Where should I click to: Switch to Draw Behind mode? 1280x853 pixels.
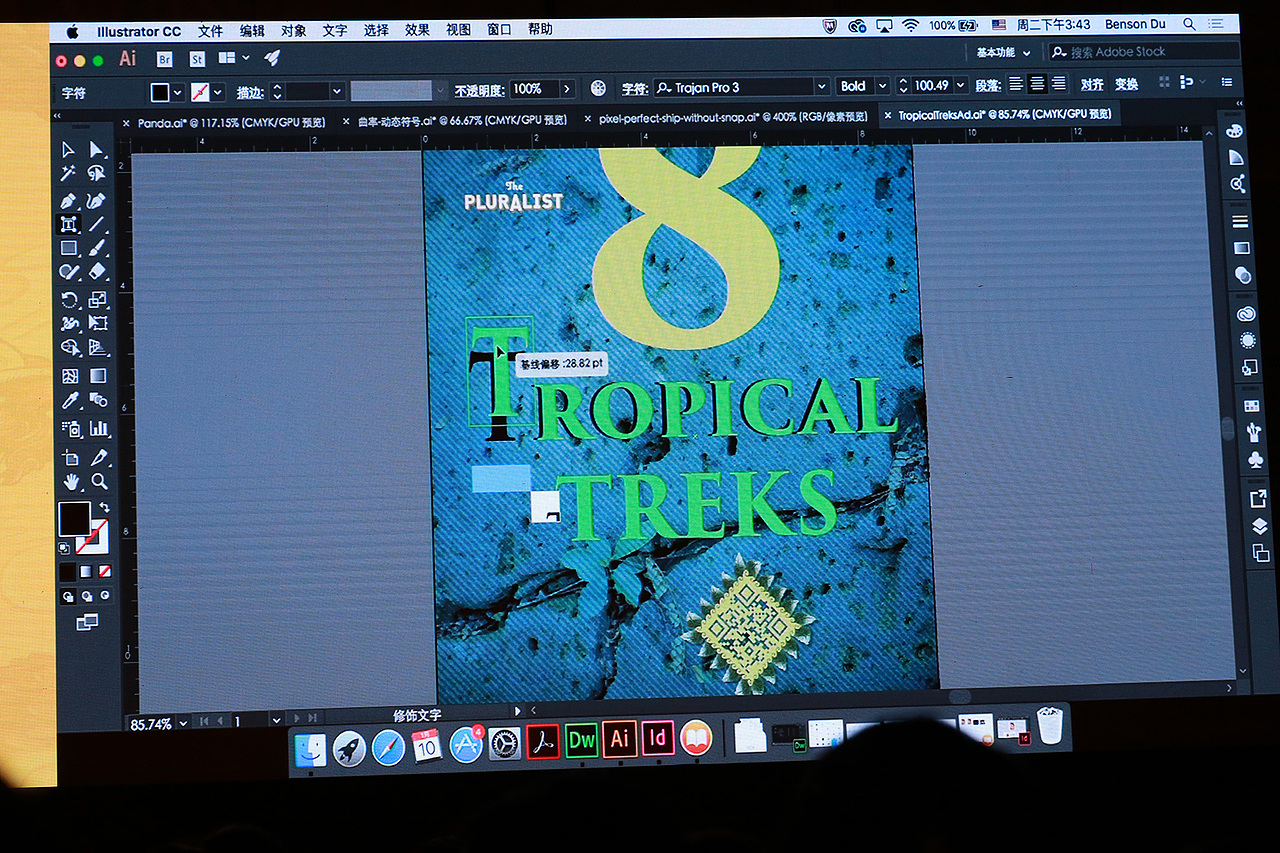coord(87,597)
